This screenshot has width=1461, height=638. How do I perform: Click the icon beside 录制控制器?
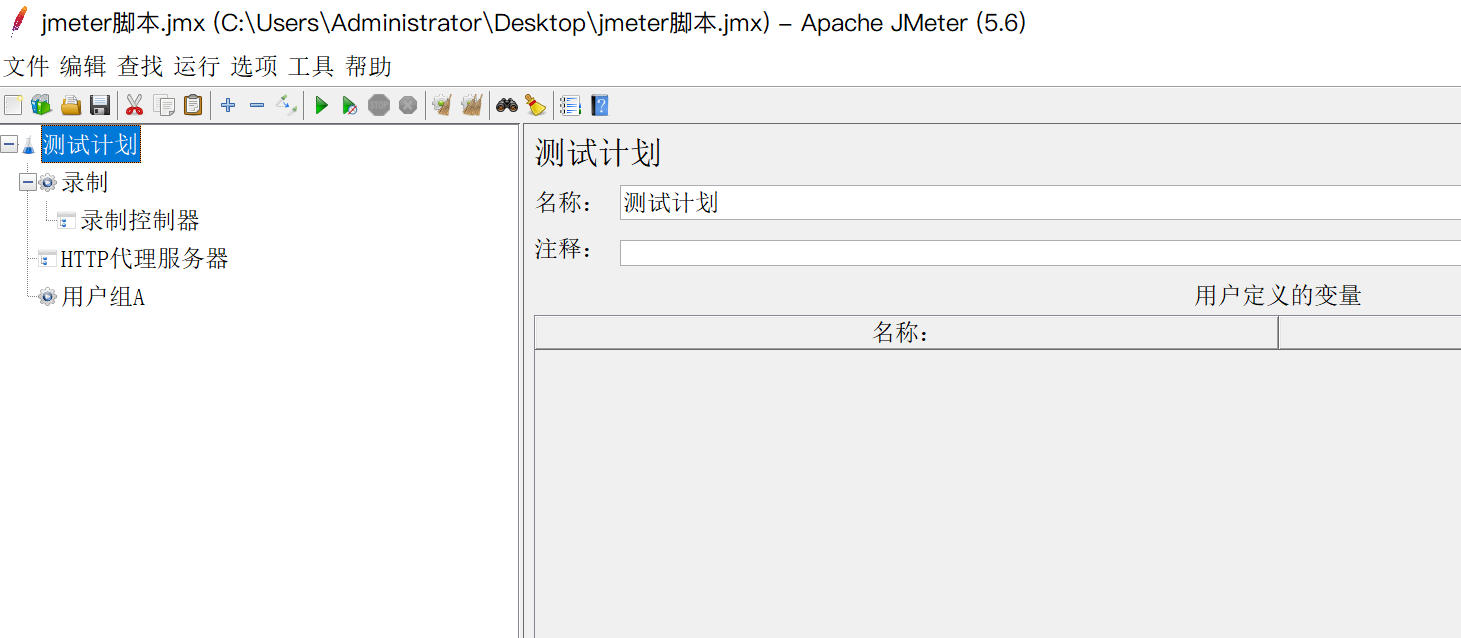67,221
